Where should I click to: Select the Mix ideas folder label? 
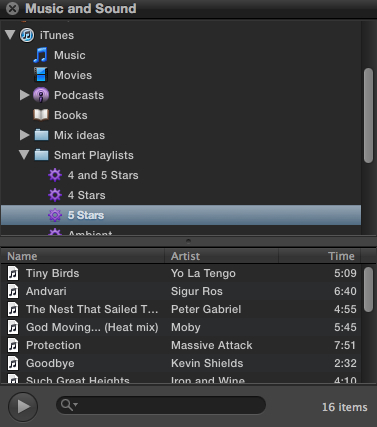point(79,135)
